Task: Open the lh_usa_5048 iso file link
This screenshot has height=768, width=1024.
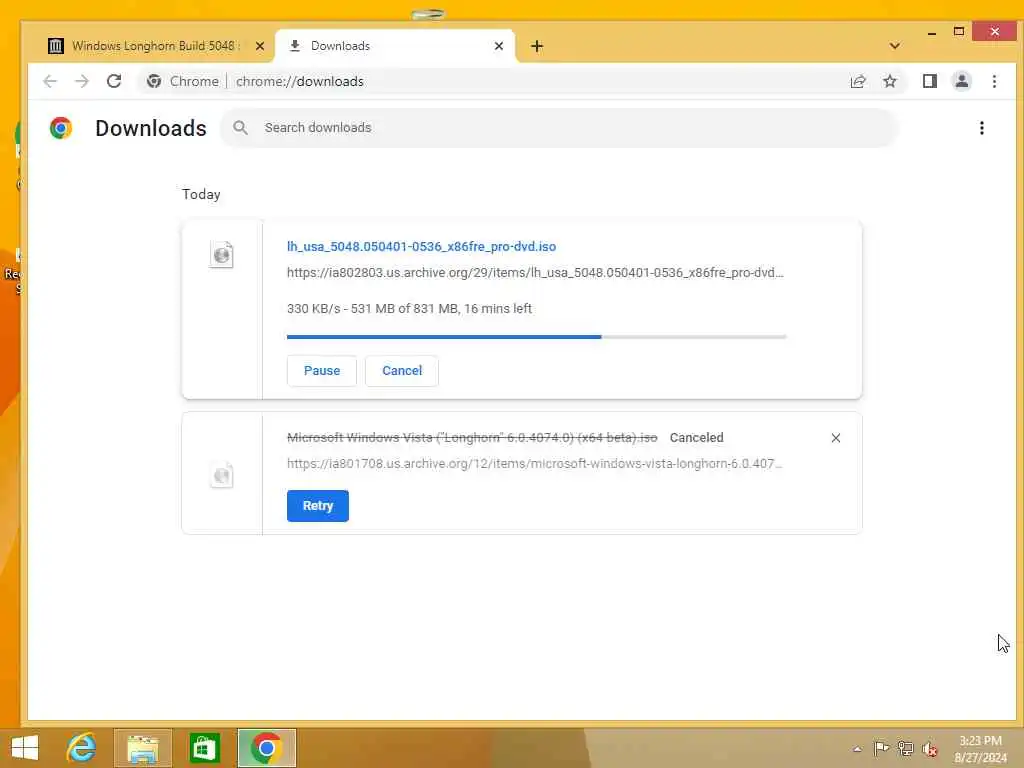Action: pyautogui.click(x=421, y=247)
